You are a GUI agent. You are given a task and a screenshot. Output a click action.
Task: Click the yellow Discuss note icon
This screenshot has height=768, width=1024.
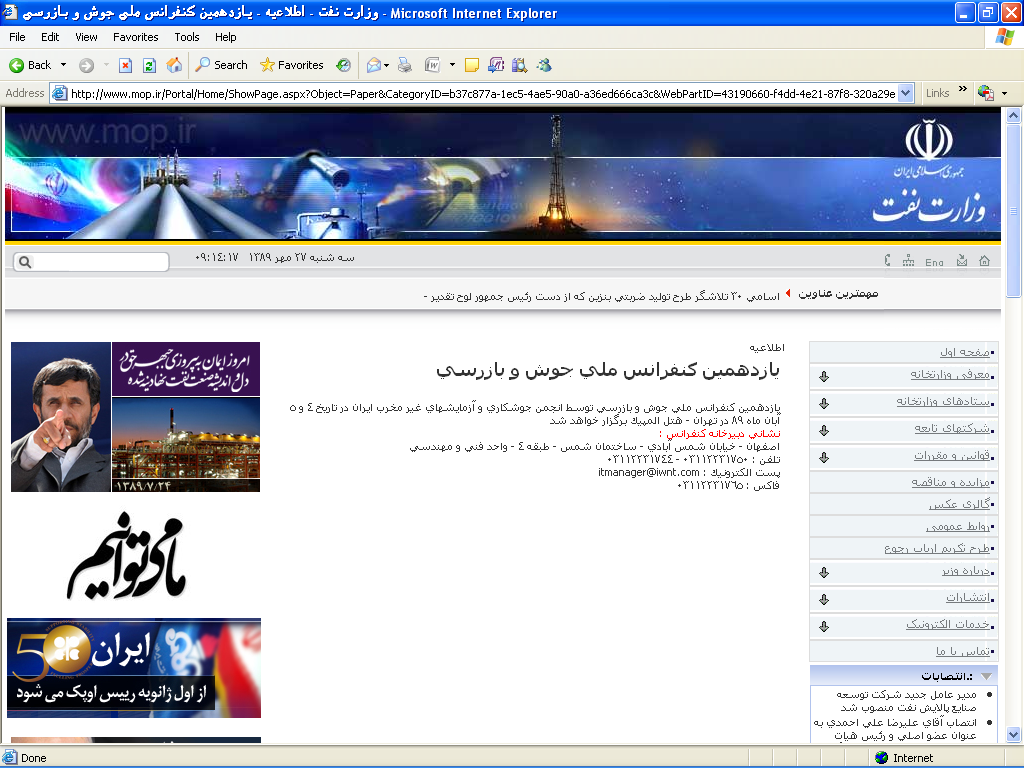tap(472, 65)
